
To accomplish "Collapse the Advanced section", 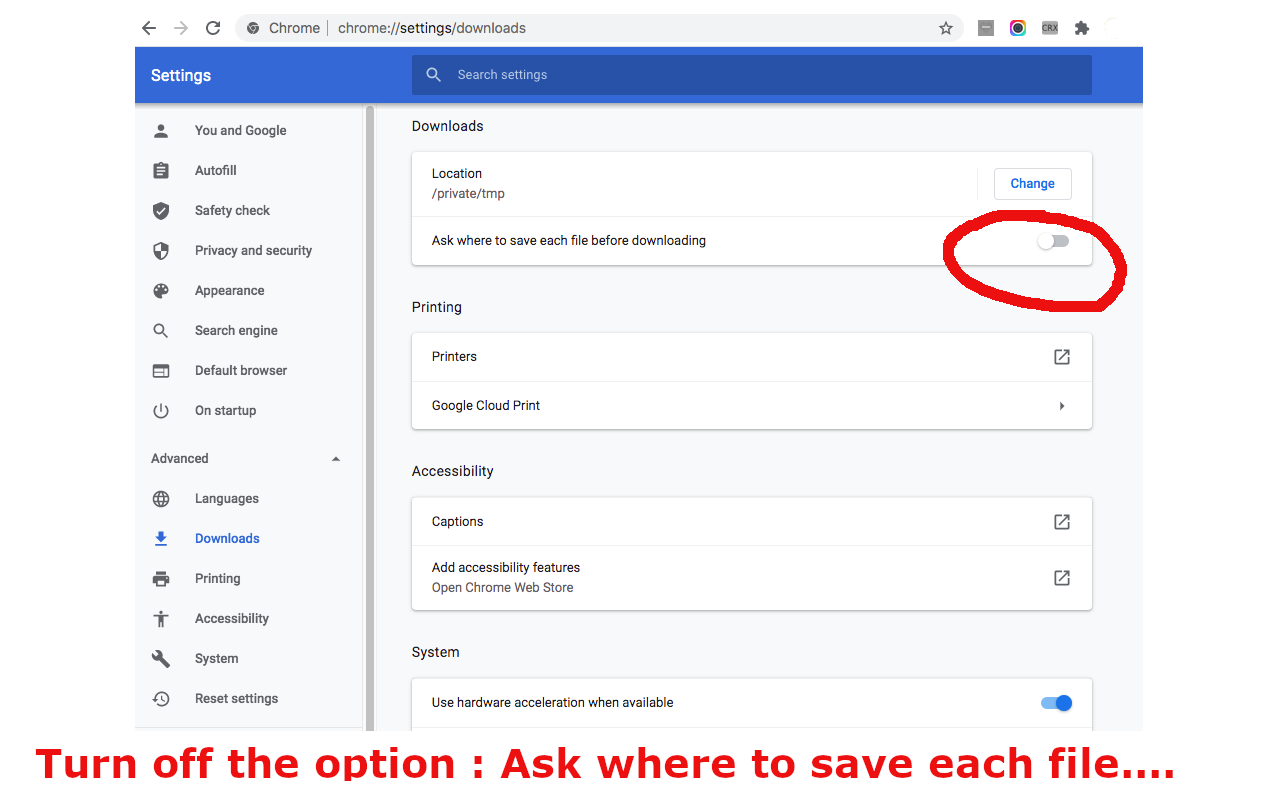I will coord(336,459).
